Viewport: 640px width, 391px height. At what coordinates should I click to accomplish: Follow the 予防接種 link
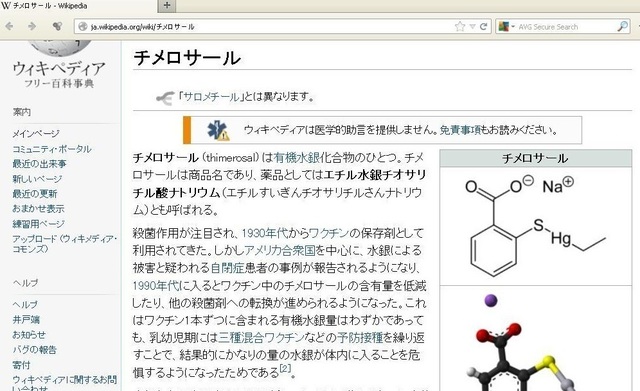point(360,337)
